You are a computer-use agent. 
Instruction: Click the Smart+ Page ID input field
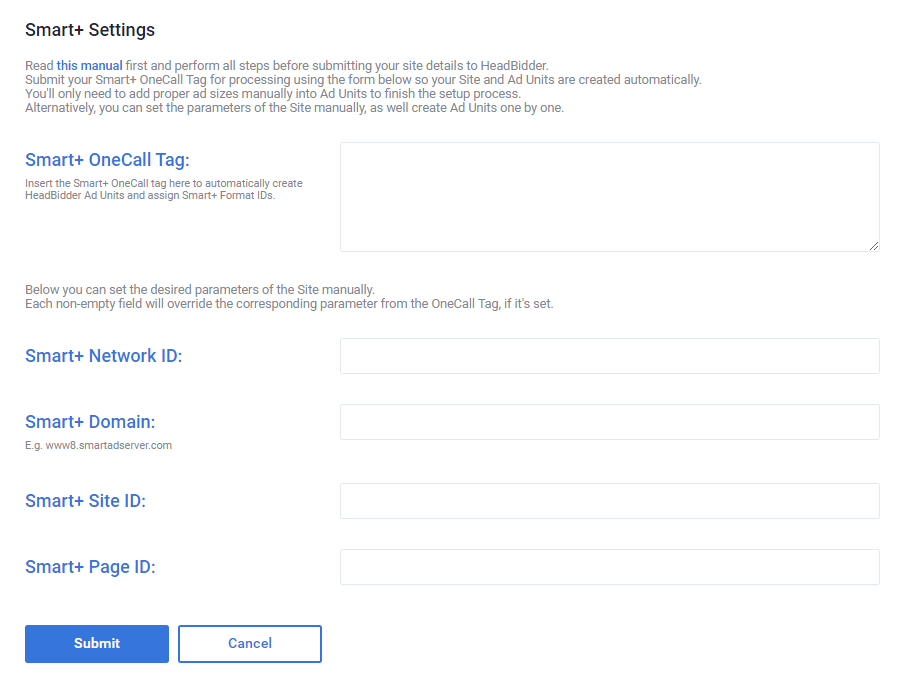[x=609, y=567]
